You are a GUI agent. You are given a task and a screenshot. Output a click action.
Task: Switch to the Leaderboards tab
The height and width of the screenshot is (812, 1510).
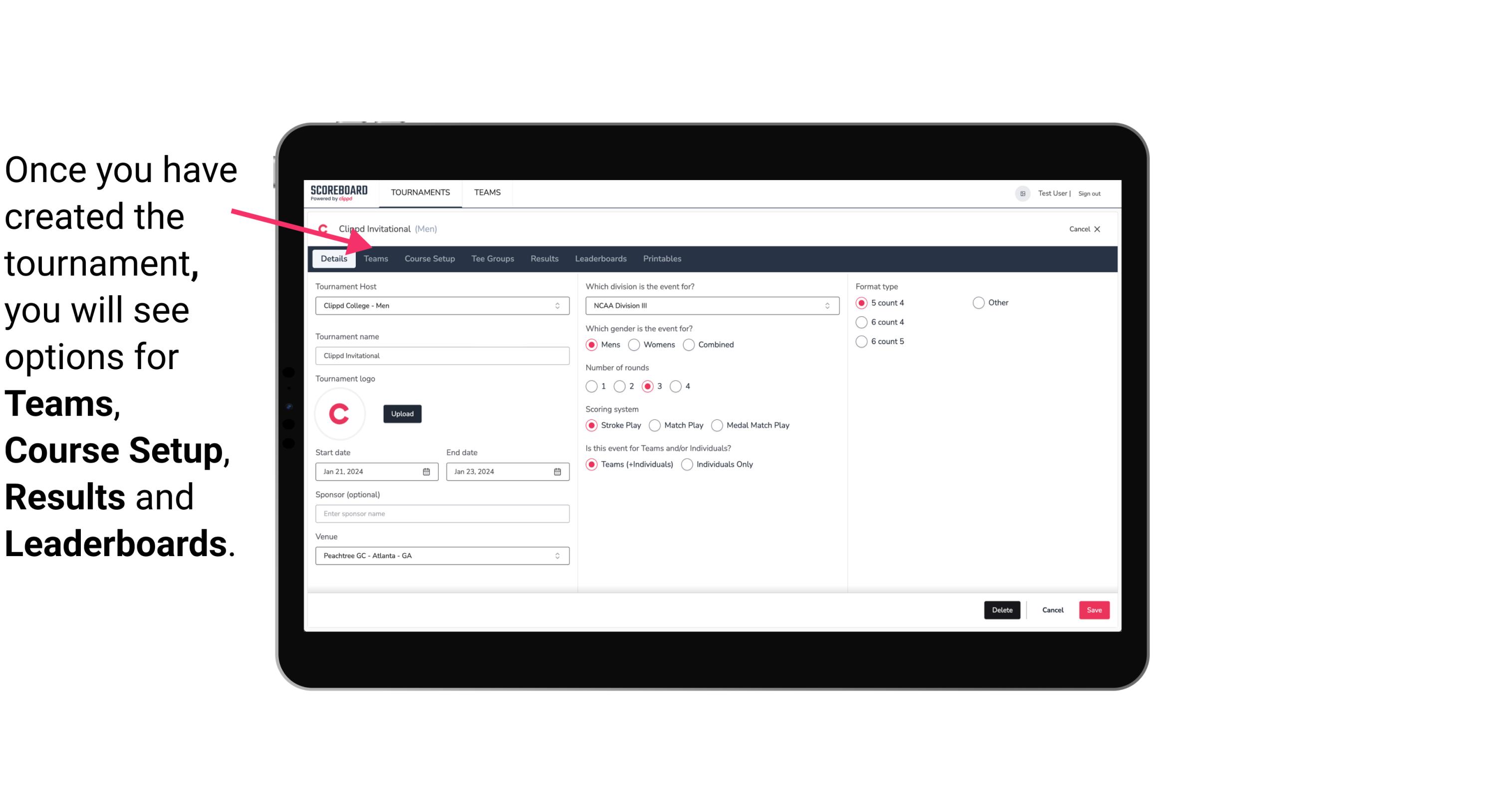(x=600, y=258)
